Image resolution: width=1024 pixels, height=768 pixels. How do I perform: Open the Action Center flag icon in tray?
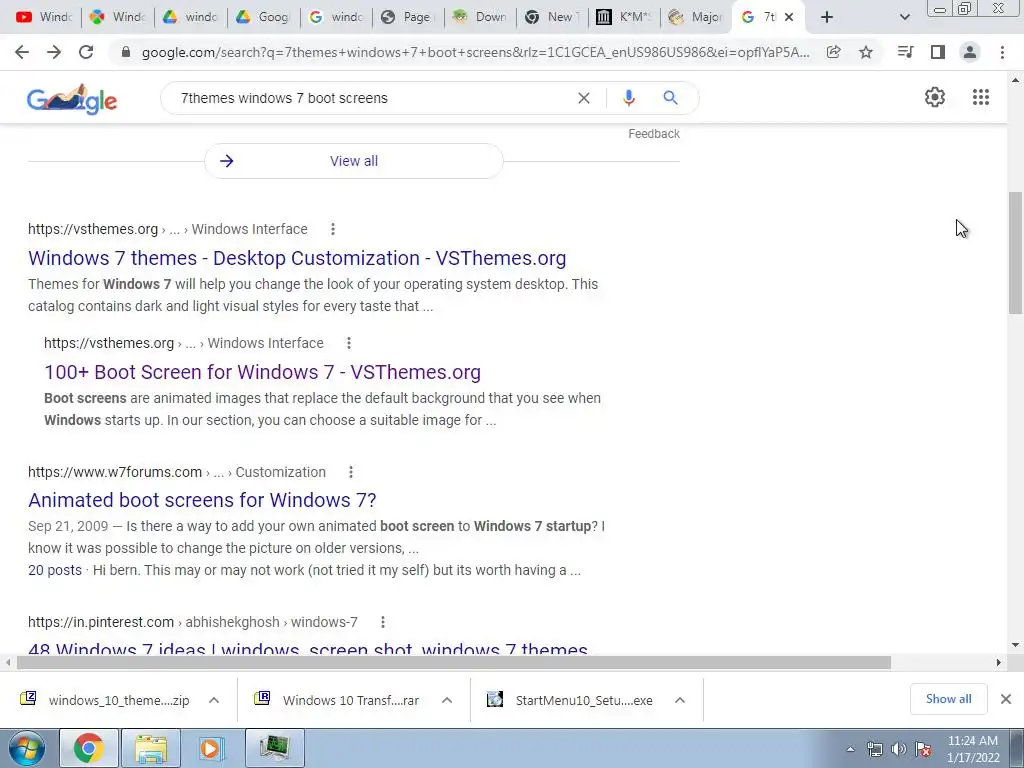(923, 749)
